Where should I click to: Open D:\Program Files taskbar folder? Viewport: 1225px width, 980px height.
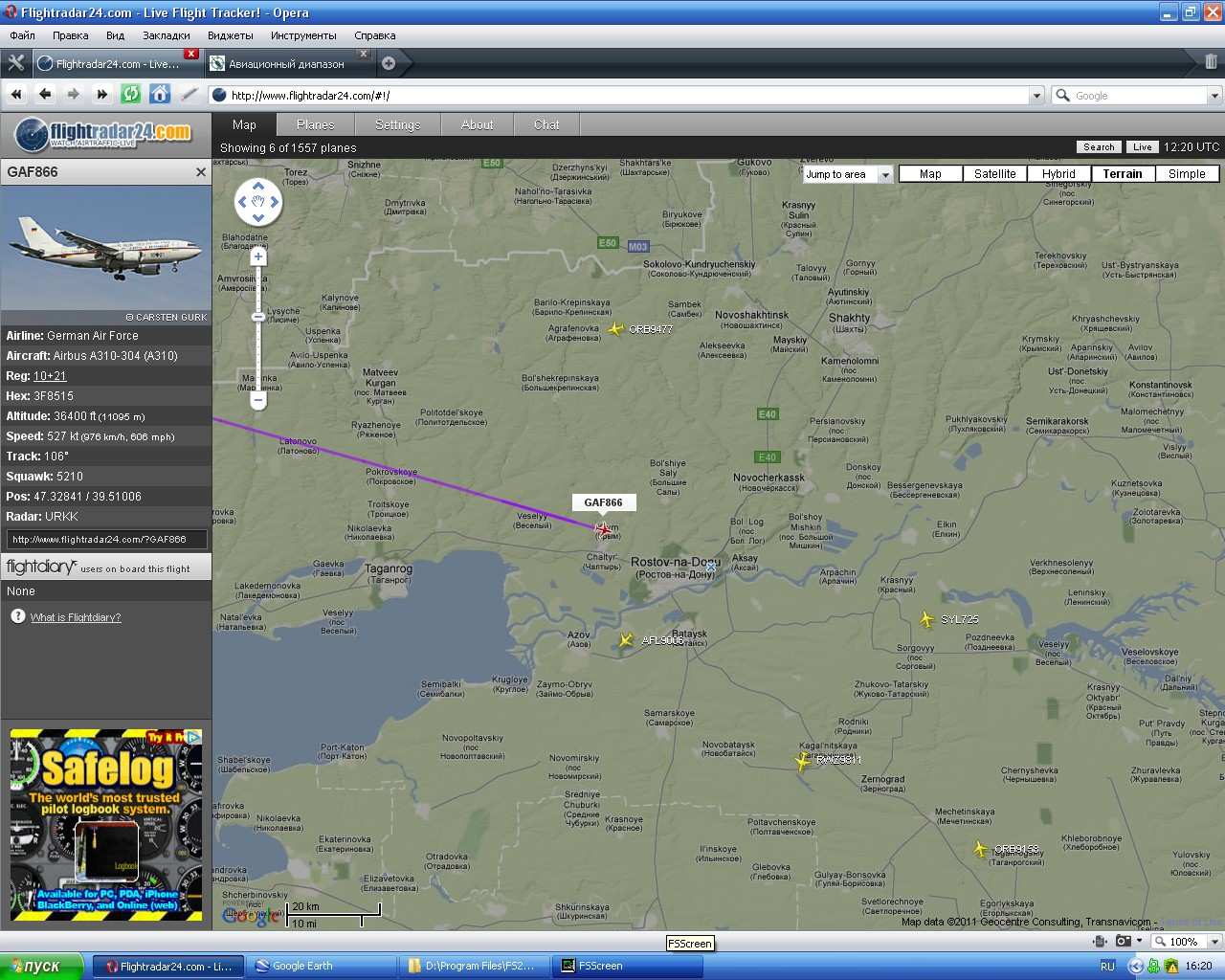click(x=476, y=966)
